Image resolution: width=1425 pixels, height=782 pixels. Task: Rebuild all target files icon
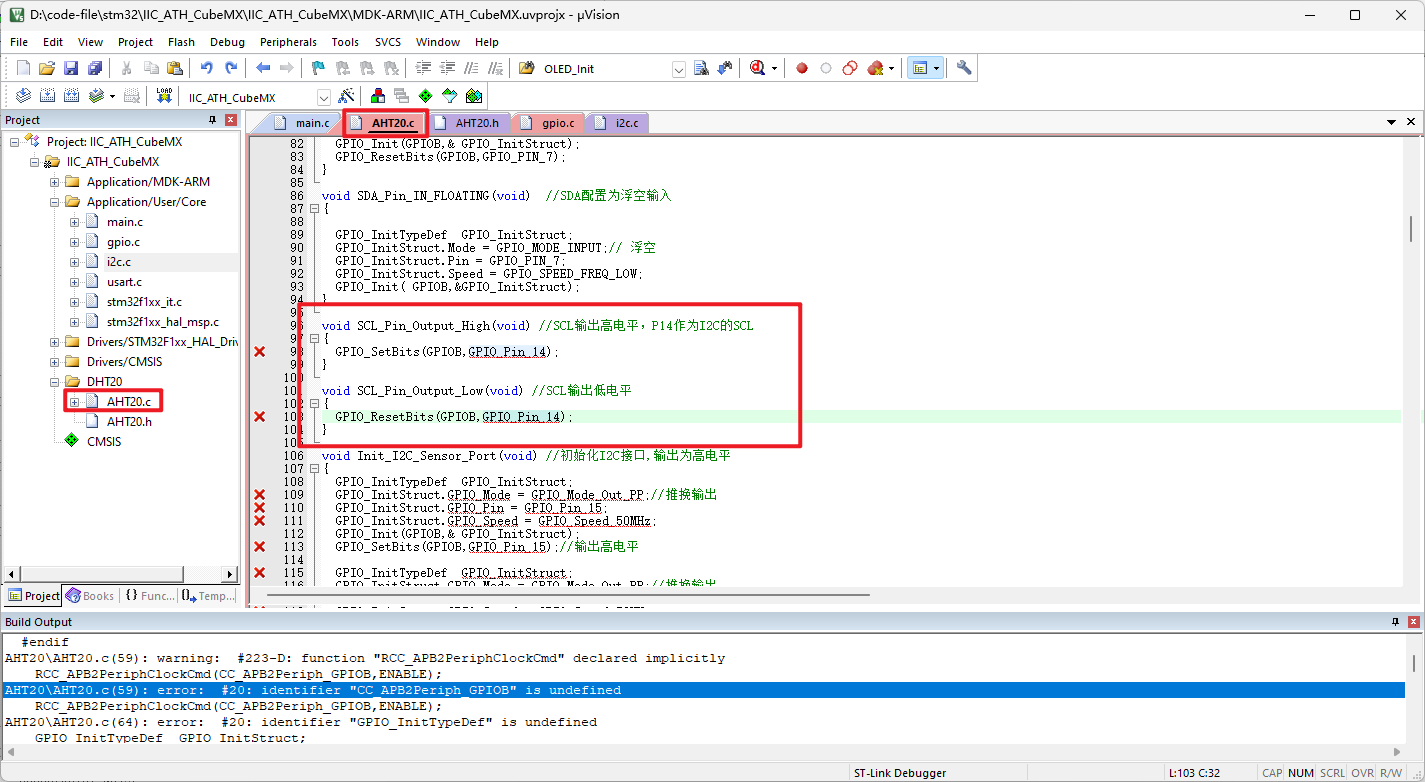click(x=71, y=96)
